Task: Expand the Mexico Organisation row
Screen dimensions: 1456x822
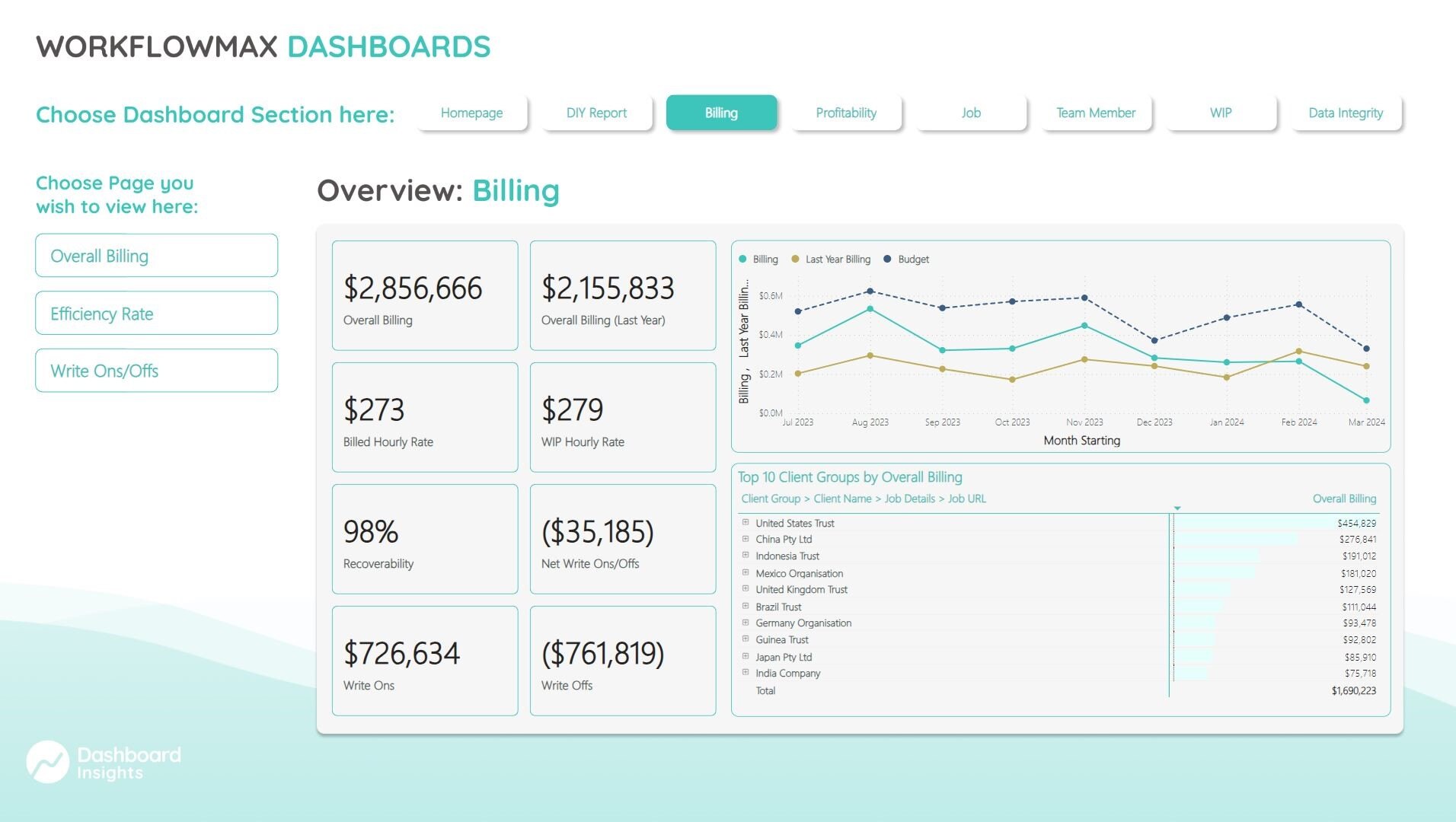Action: 746,573
